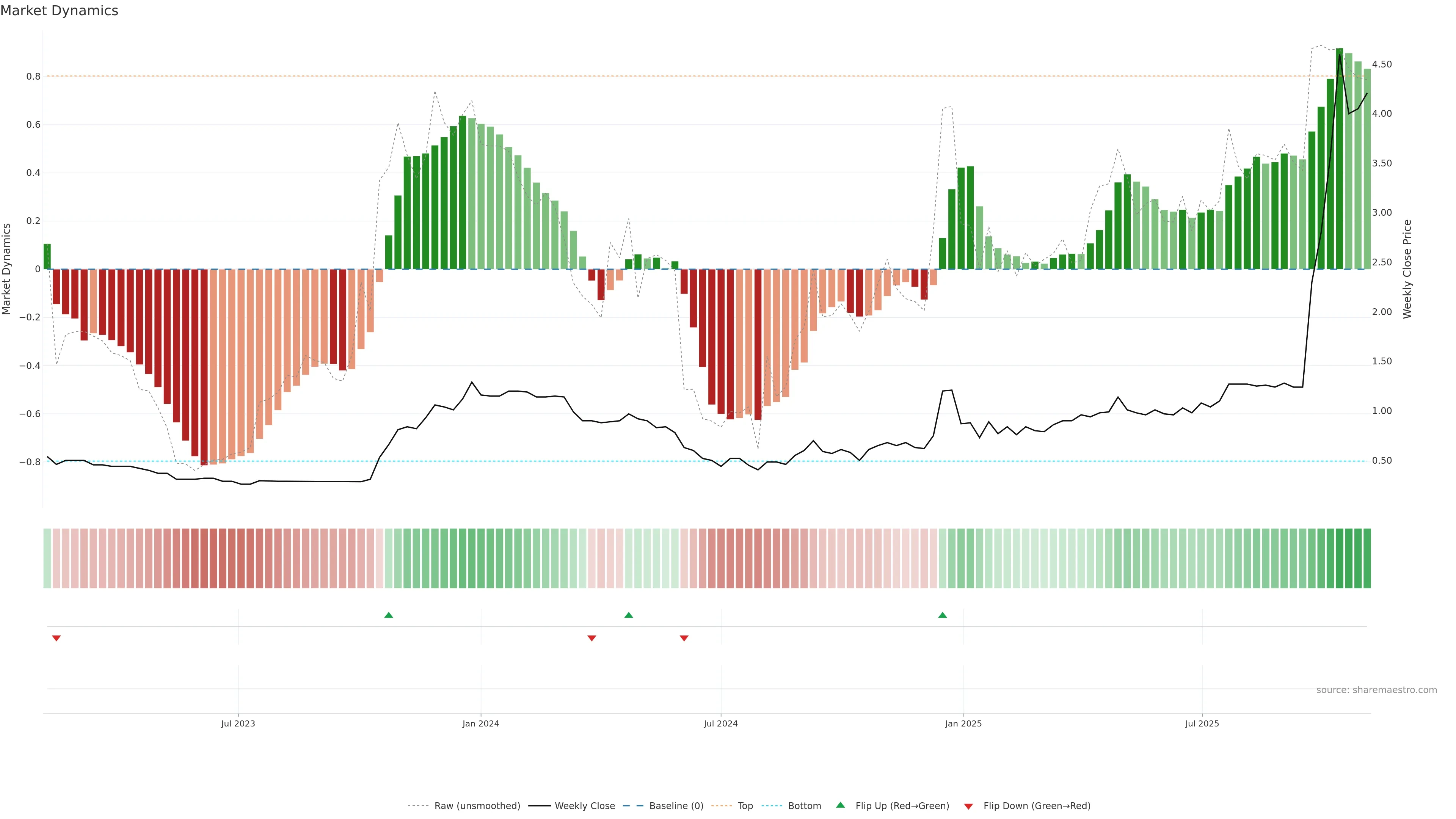1456x819 pixels.
Task: Hide the Top threshold legend entry
Action: (745, 806)
